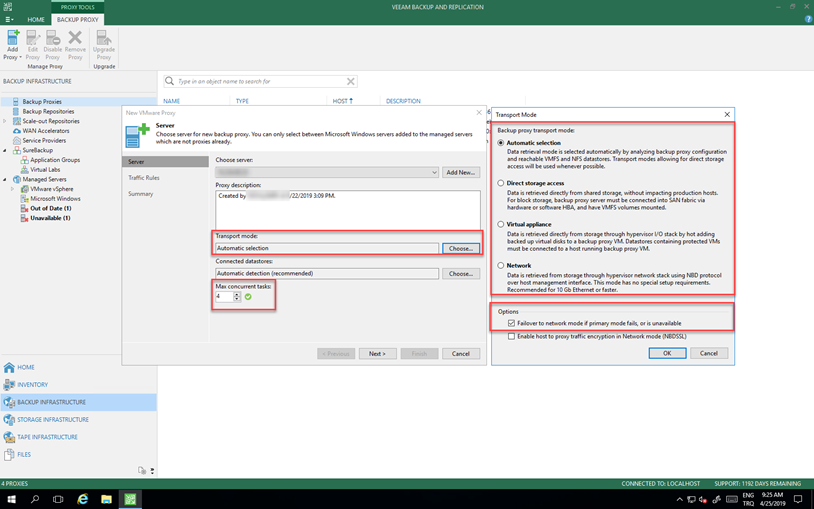Select VMware vSphere node
The image size is (814, 509).
(x=51, y=189)
